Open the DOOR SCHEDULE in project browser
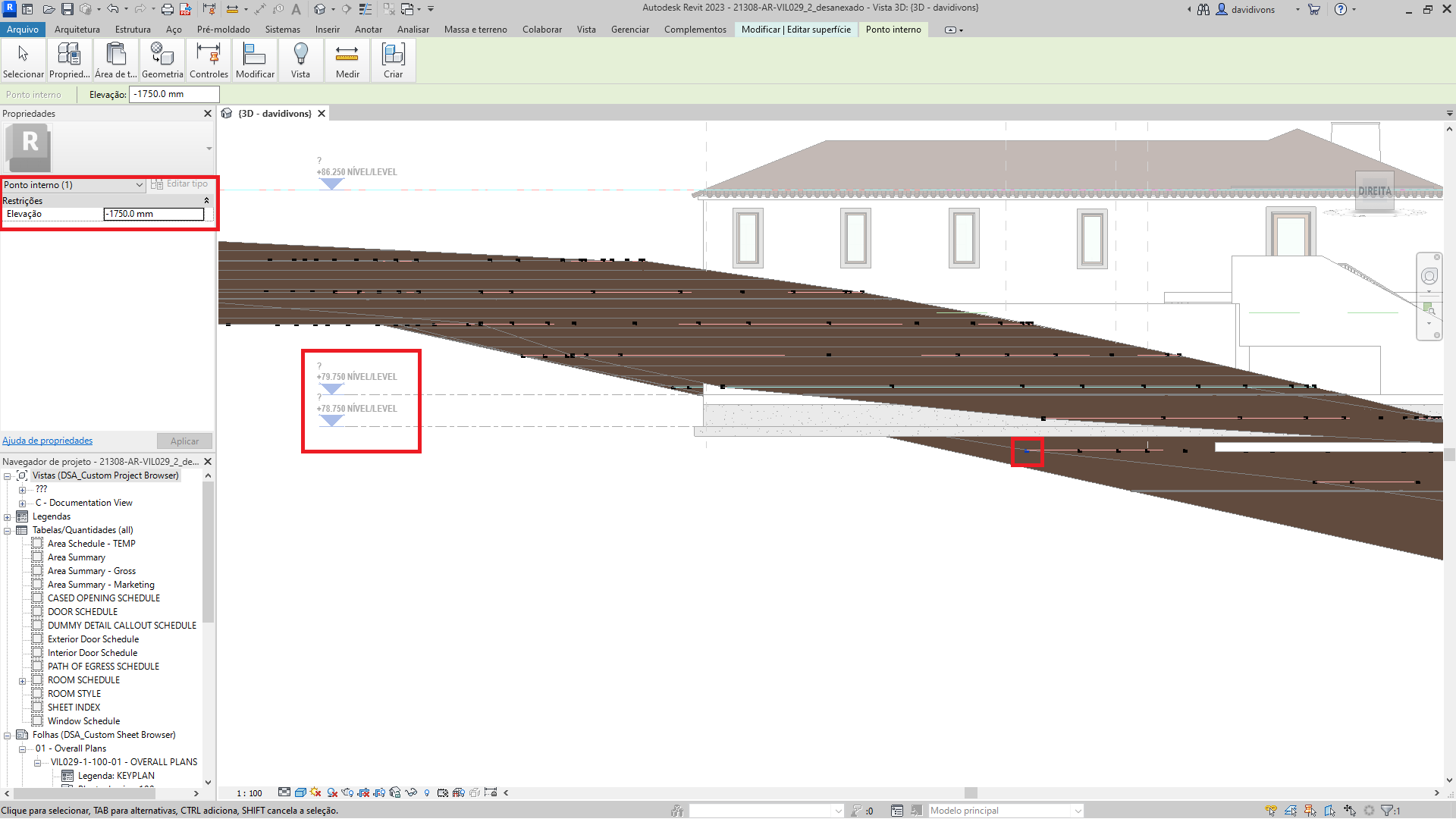Viewport: 1456px width, 819px height. 83,611
